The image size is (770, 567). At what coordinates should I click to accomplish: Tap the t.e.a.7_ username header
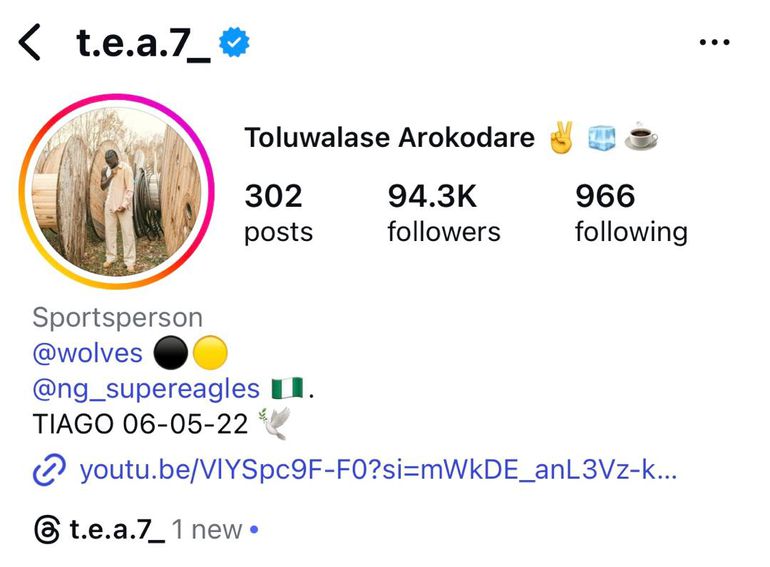coord(143,43)
